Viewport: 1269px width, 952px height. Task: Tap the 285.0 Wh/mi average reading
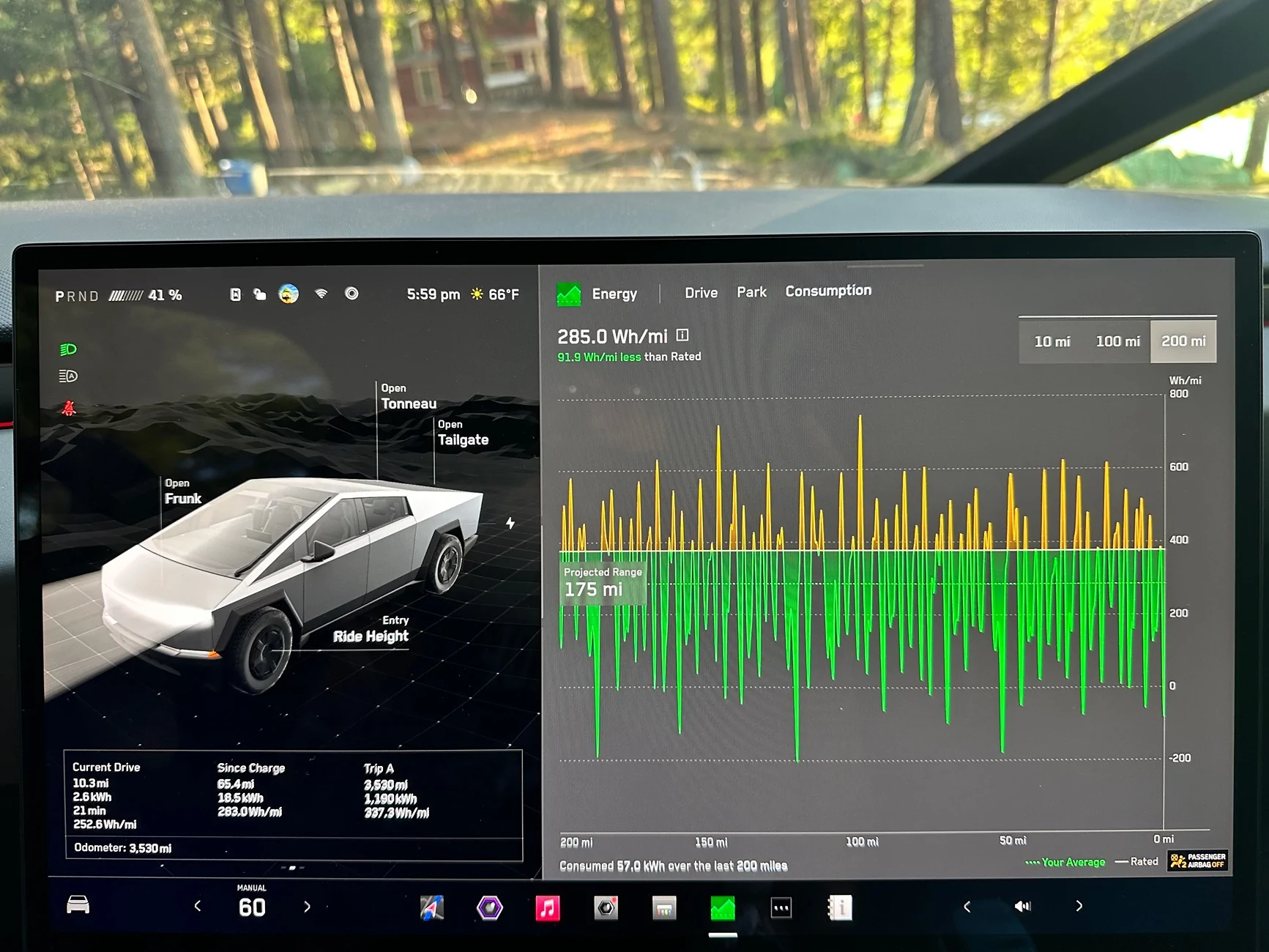(x=612, y=337)
